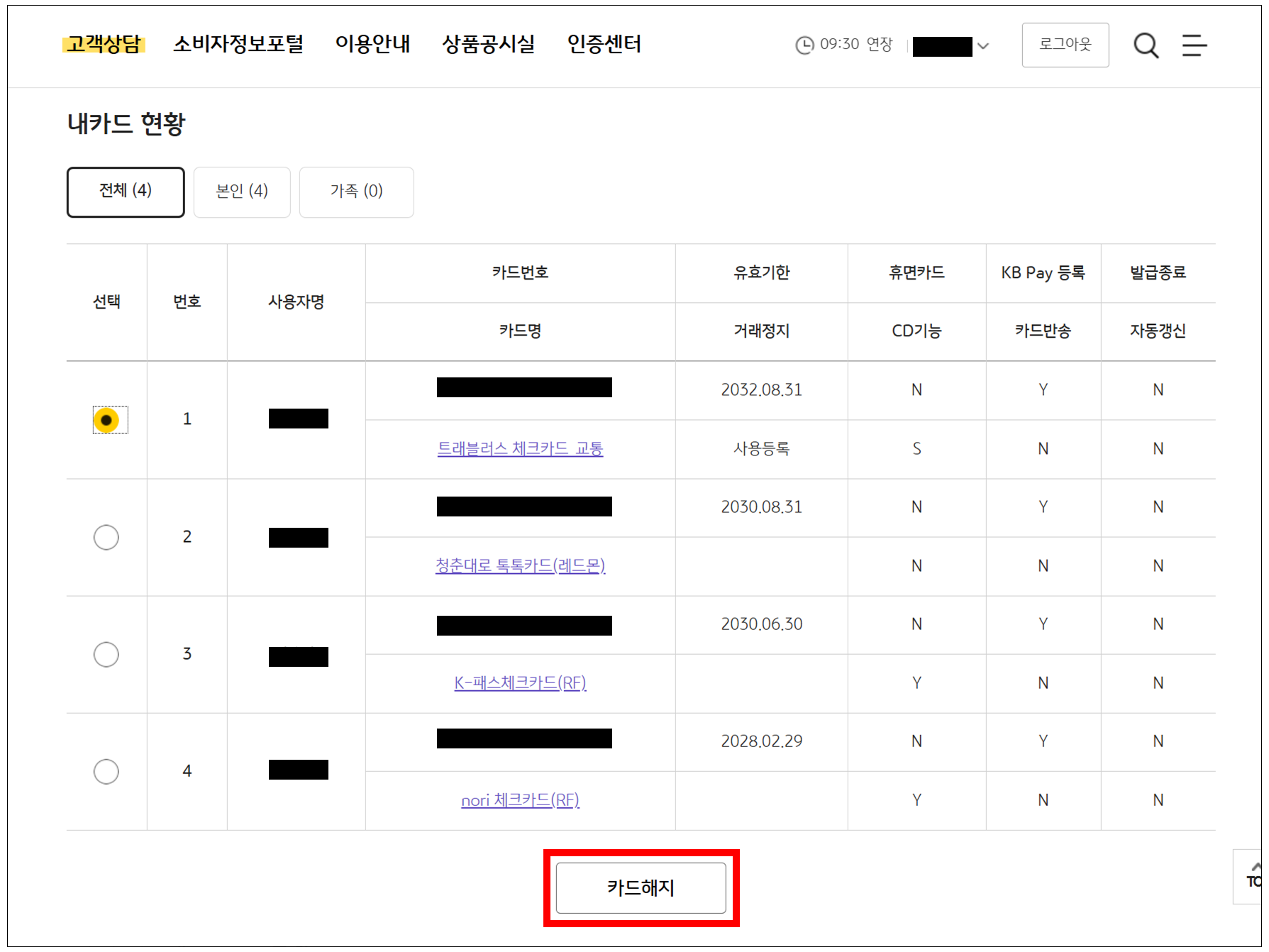
Task: Click the 로그아웃 button
Action: pos(1065,45)
